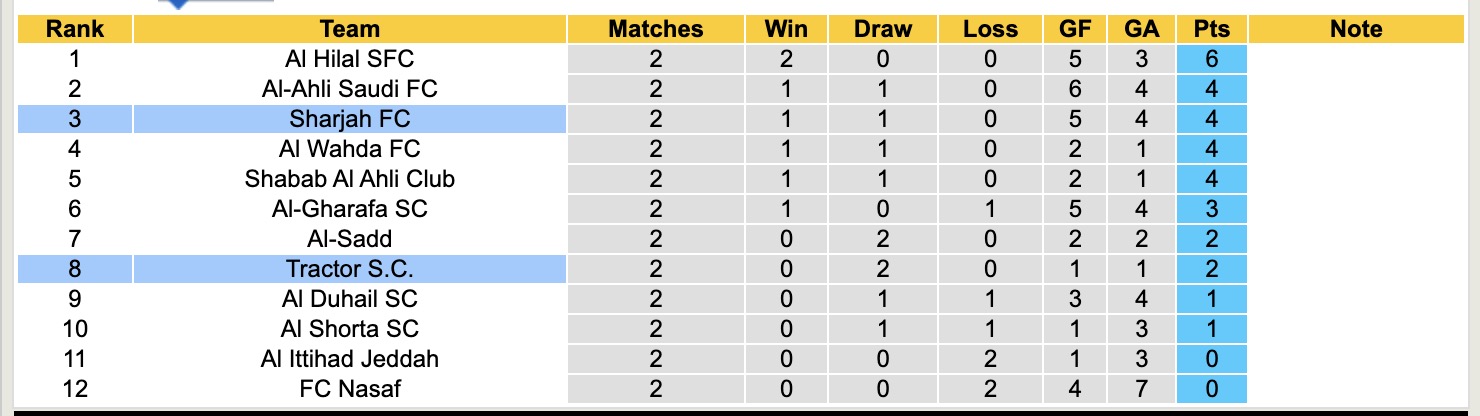
Task: Select the Draw column header
Action: click(883, 29)
